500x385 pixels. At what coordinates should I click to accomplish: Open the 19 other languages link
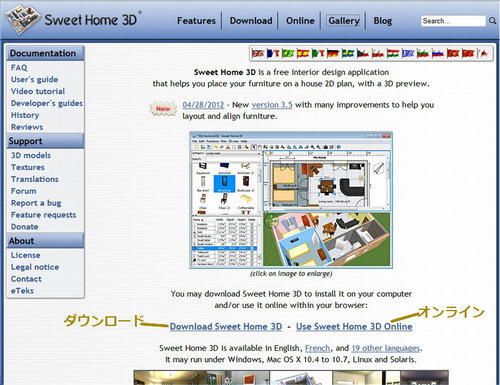[386, 348]
